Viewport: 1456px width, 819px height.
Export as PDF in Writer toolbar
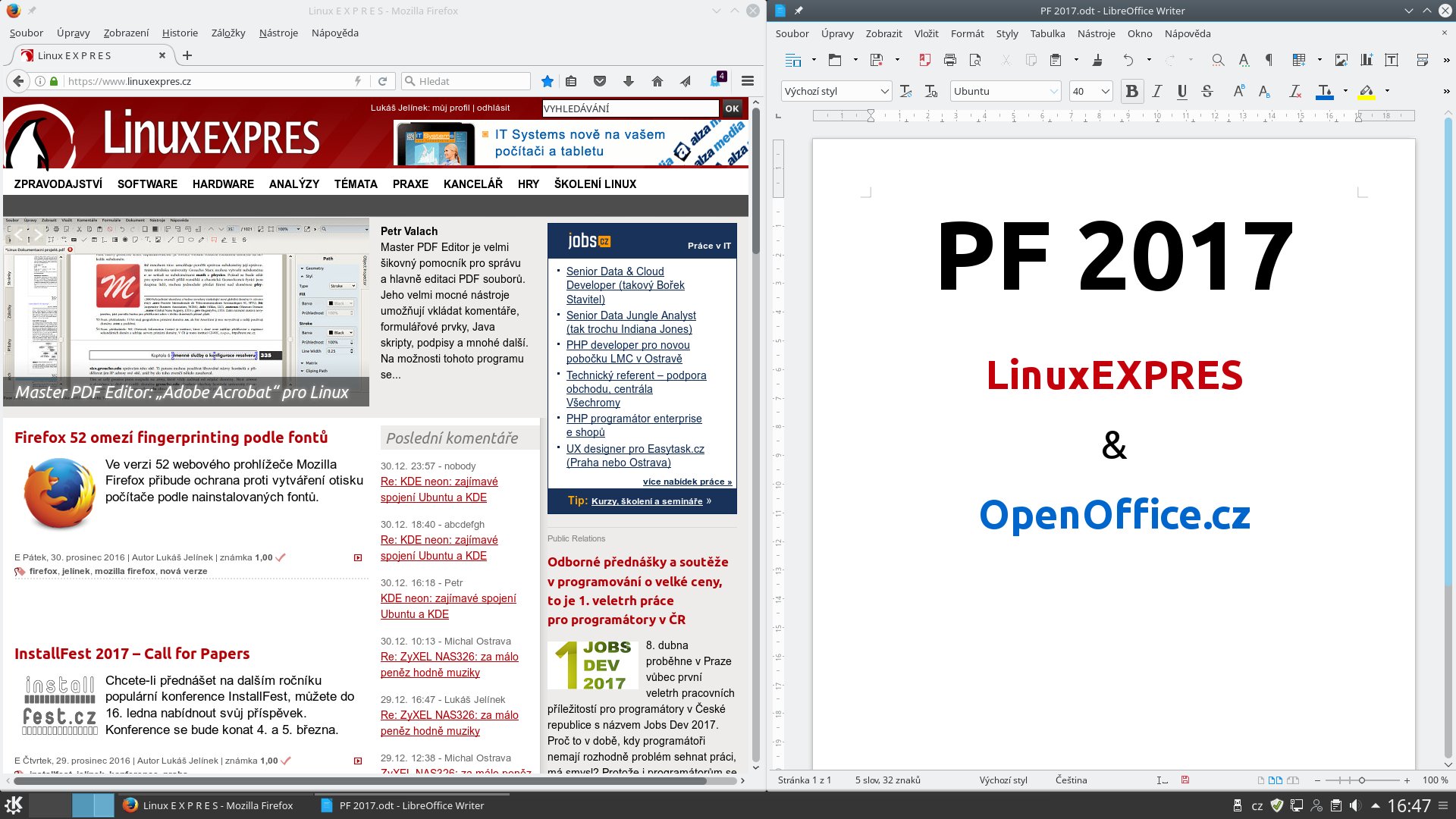pos(925,60)
